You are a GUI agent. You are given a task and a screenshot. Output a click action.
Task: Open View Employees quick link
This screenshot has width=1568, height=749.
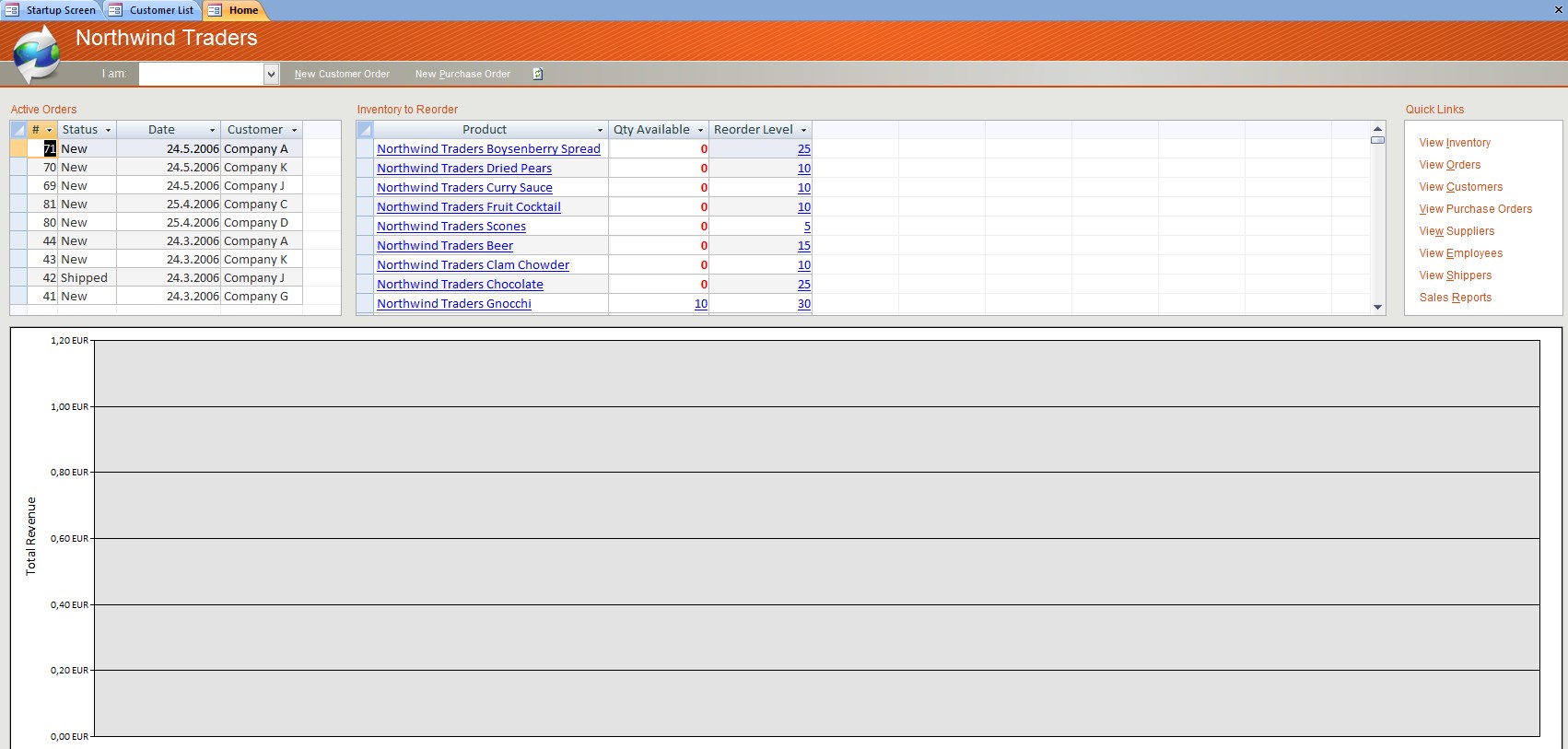pyautogui.click(x=1461, y=253)
